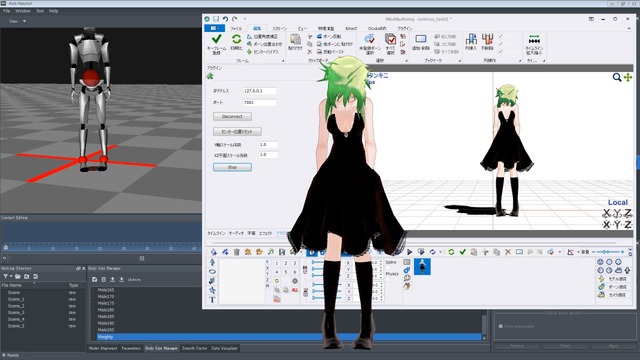Click the filter funnel icon in Working Directory
640x360 pixels.
6,276
